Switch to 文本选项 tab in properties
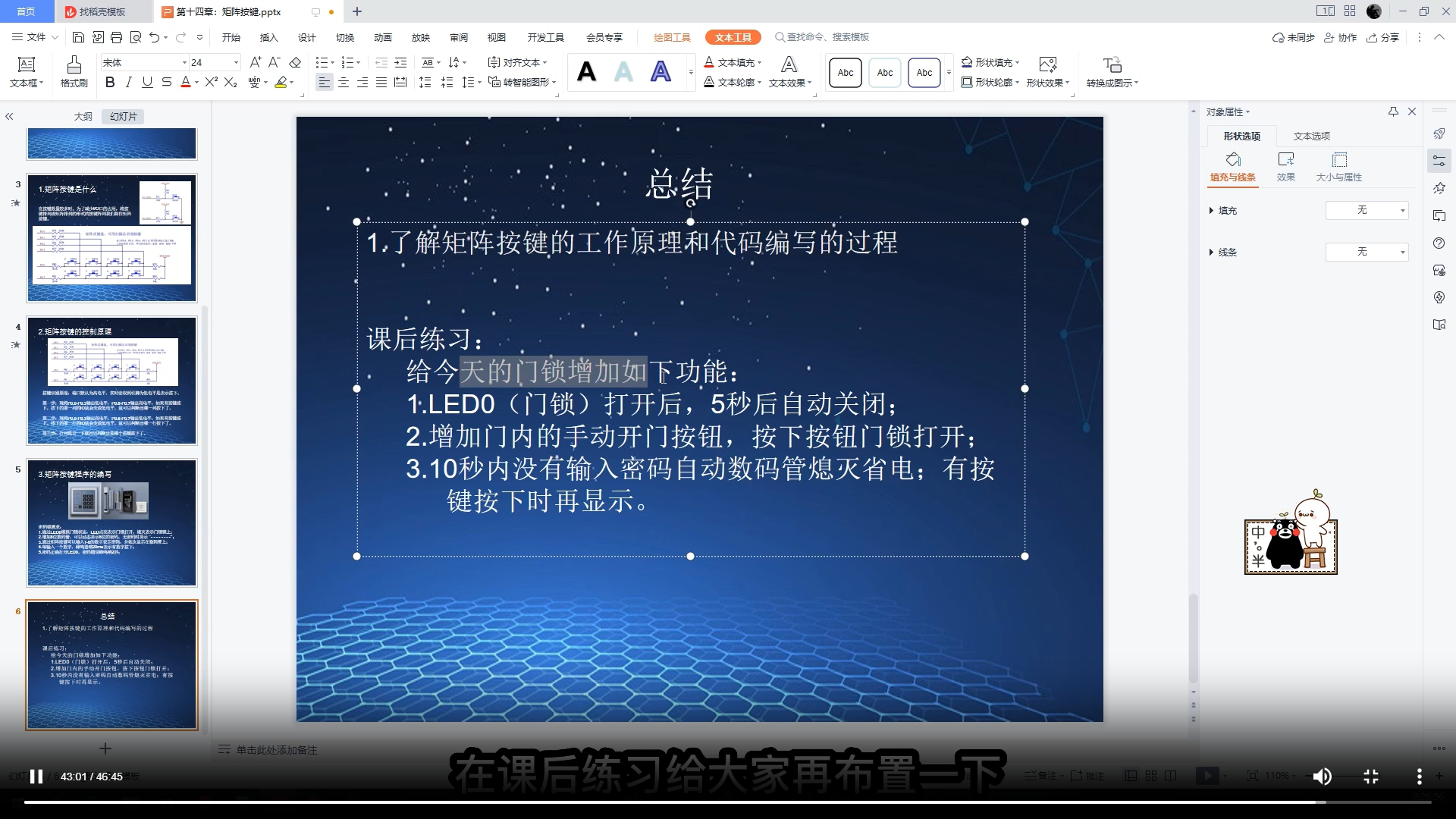The width and height of the screenshot is (1456, 819). (1311, 136)
